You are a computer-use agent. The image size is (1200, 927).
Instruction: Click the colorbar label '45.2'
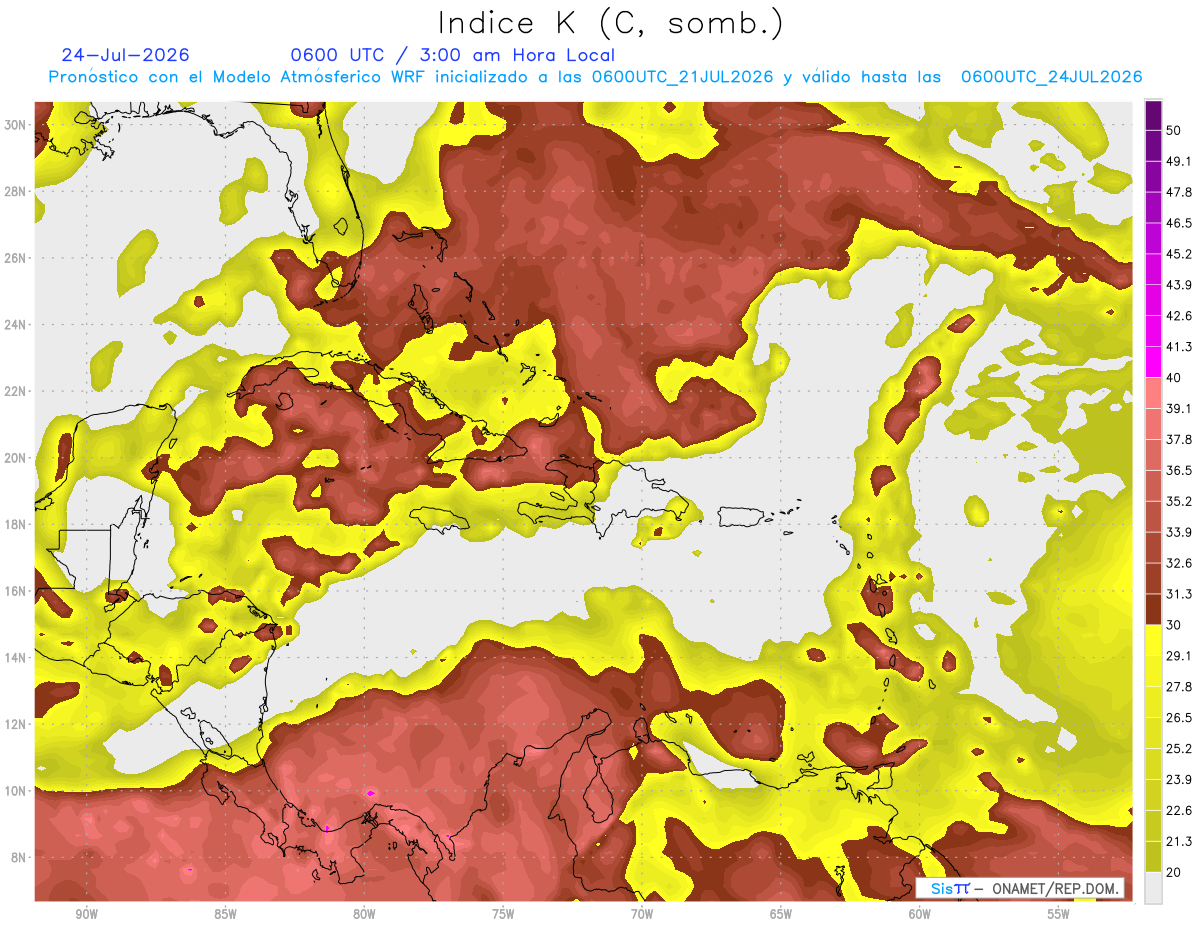coord(1178,254)
